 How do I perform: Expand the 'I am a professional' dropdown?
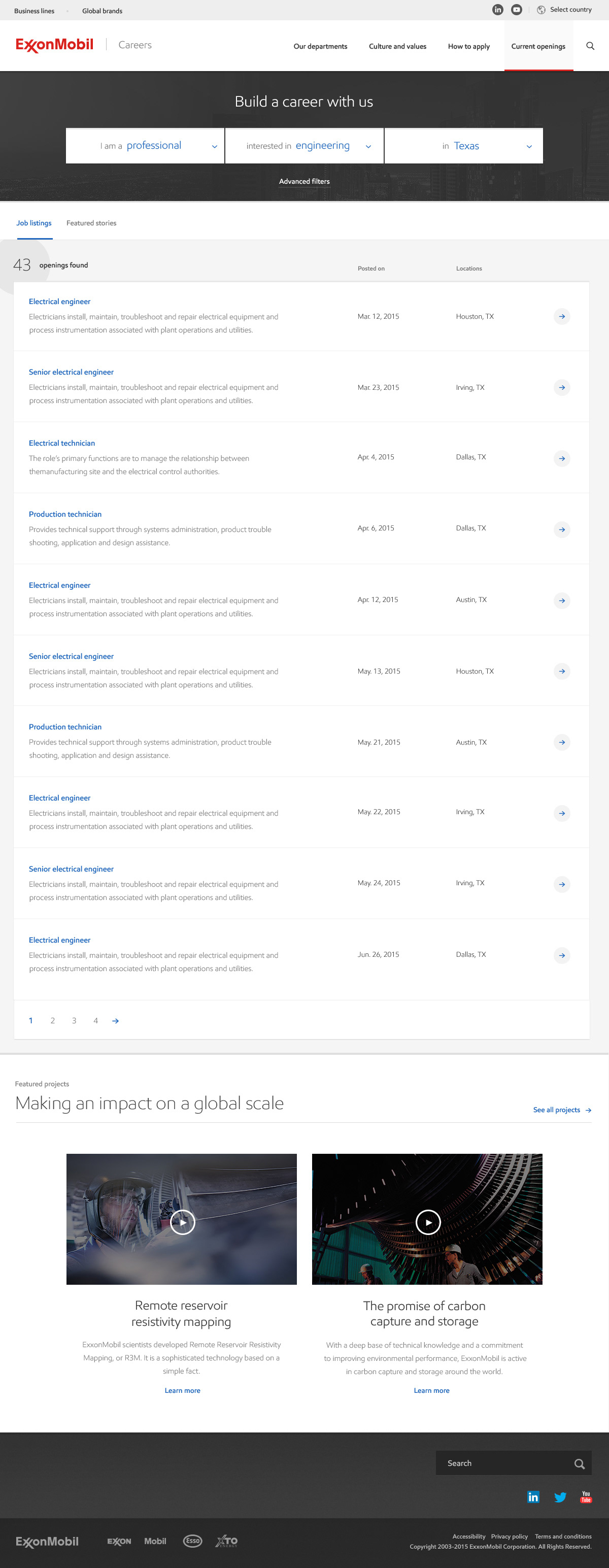pos(146,146)
